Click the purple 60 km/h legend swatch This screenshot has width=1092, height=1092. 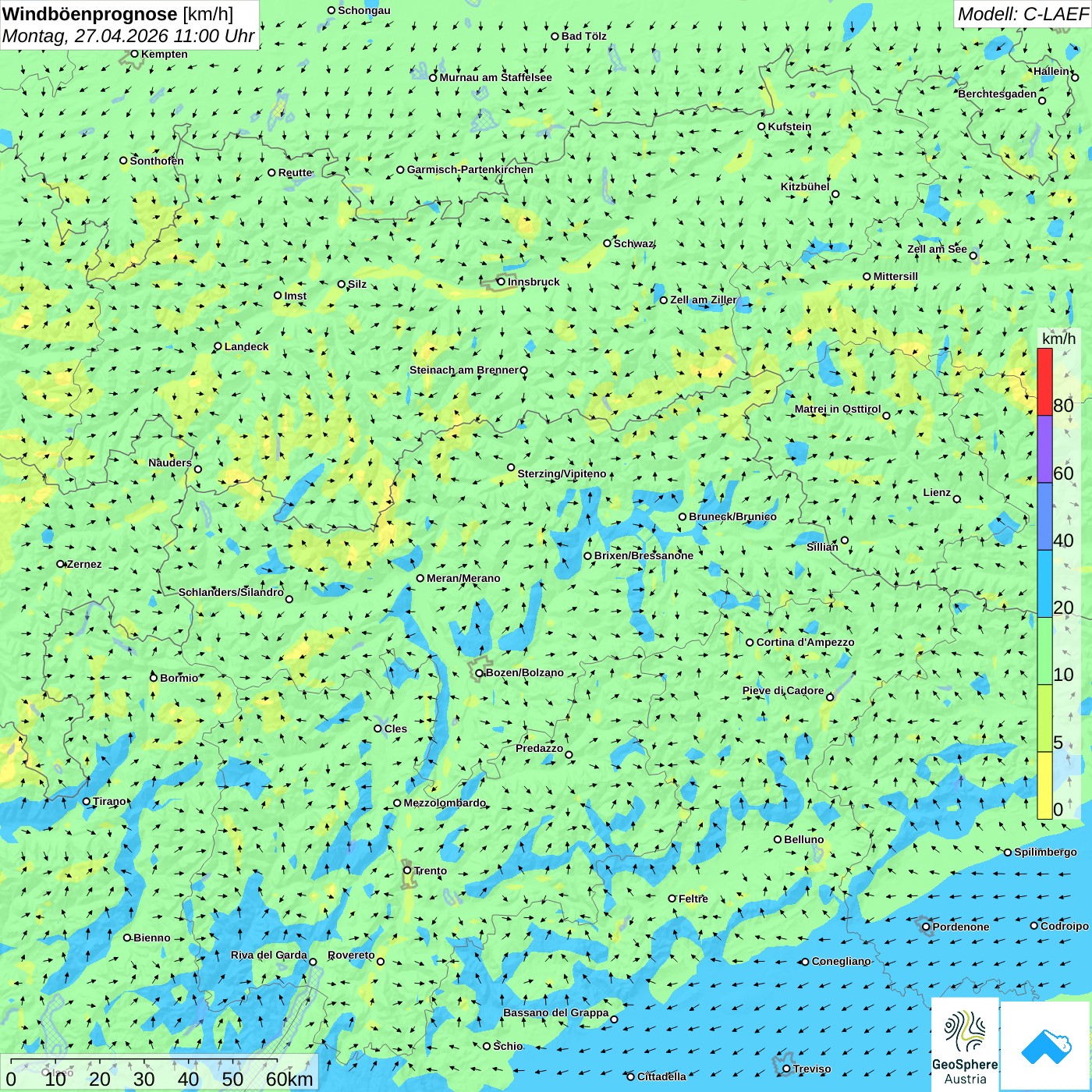click(x=1044, y=449)
